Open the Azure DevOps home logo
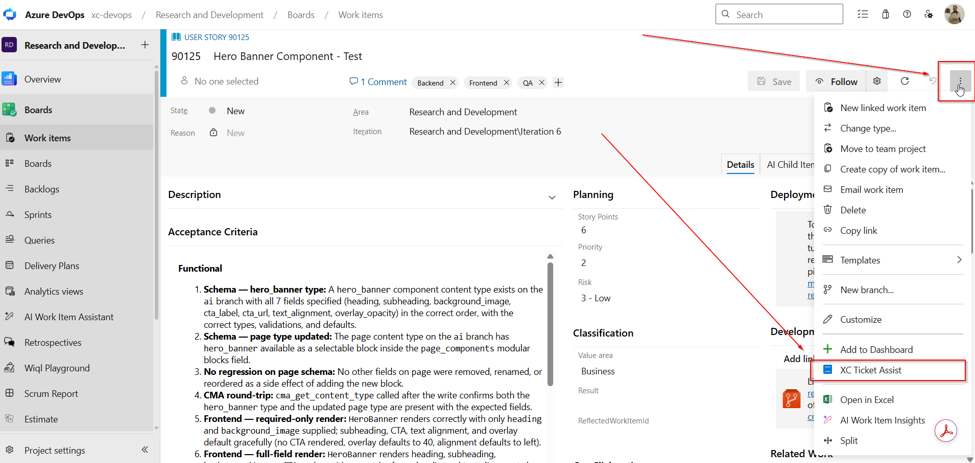The image size is (975, 463). click(x=11, y=14)
